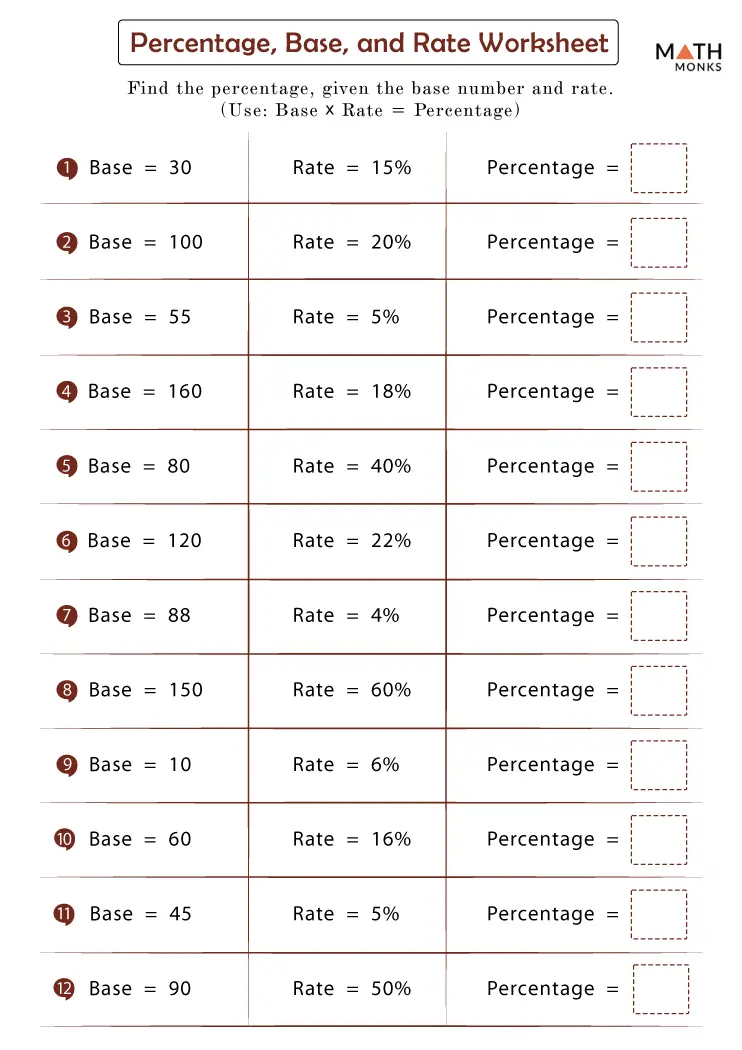Click the Base × Rate formula hint
Screen dimensions: 742x1050
pyautogui.click(x=370, y=111)
